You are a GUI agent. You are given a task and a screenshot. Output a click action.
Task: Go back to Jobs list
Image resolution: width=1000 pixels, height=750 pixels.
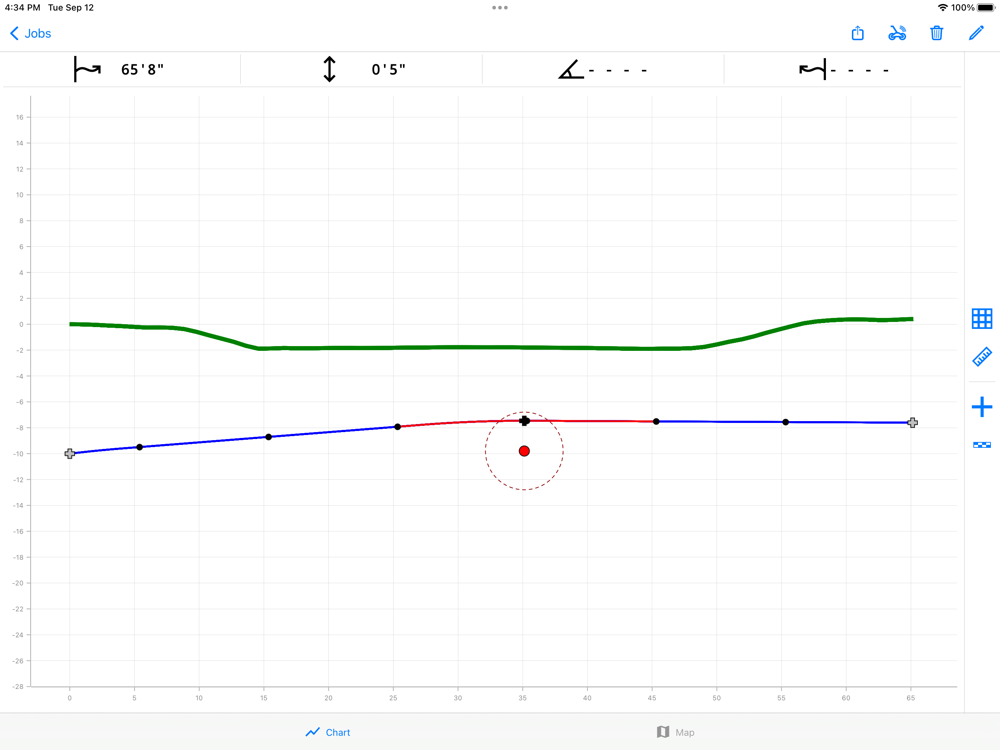[x=30, y=33]
